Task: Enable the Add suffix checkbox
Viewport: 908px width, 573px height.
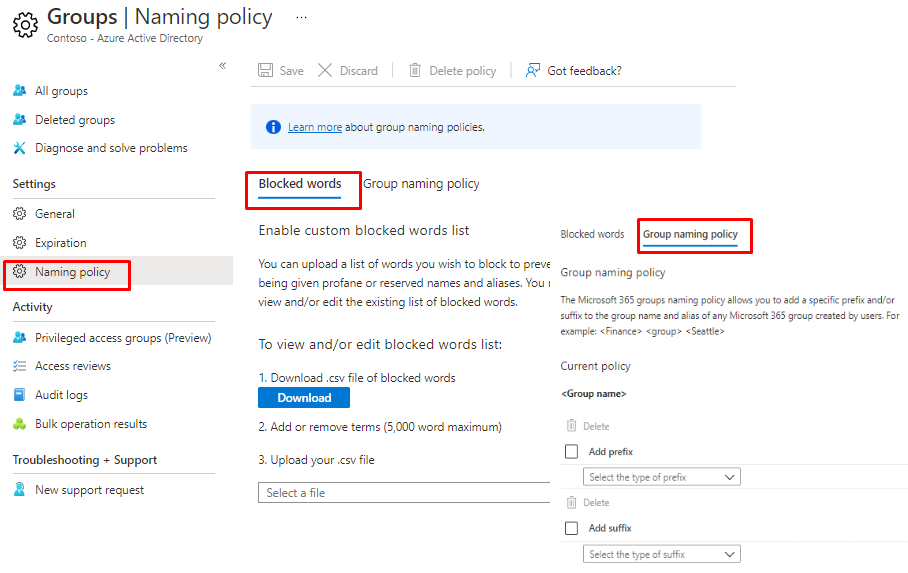Action: point(571,528)
